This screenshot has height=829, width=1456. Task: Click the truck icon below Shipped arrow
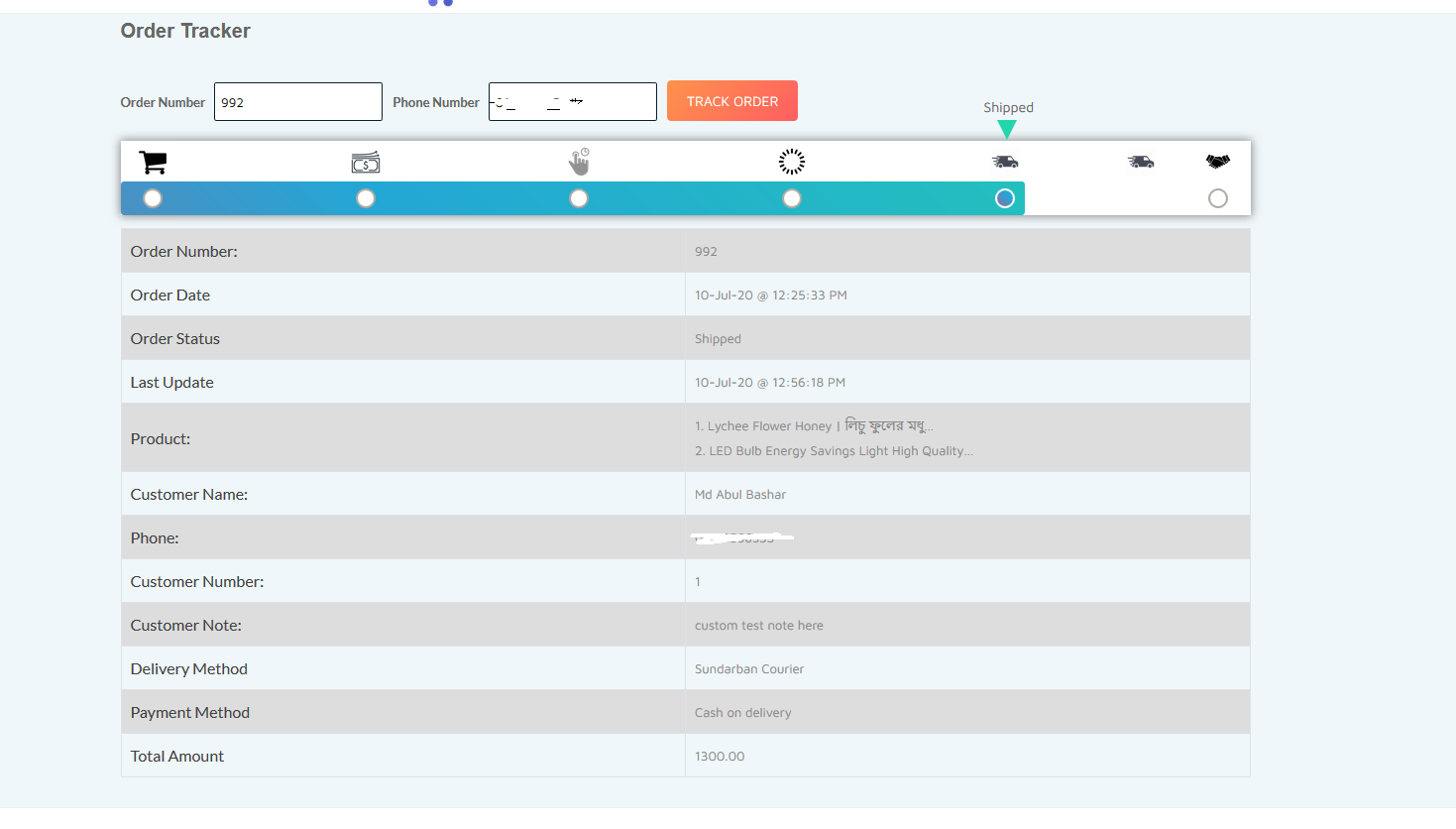coord(1005,162)
